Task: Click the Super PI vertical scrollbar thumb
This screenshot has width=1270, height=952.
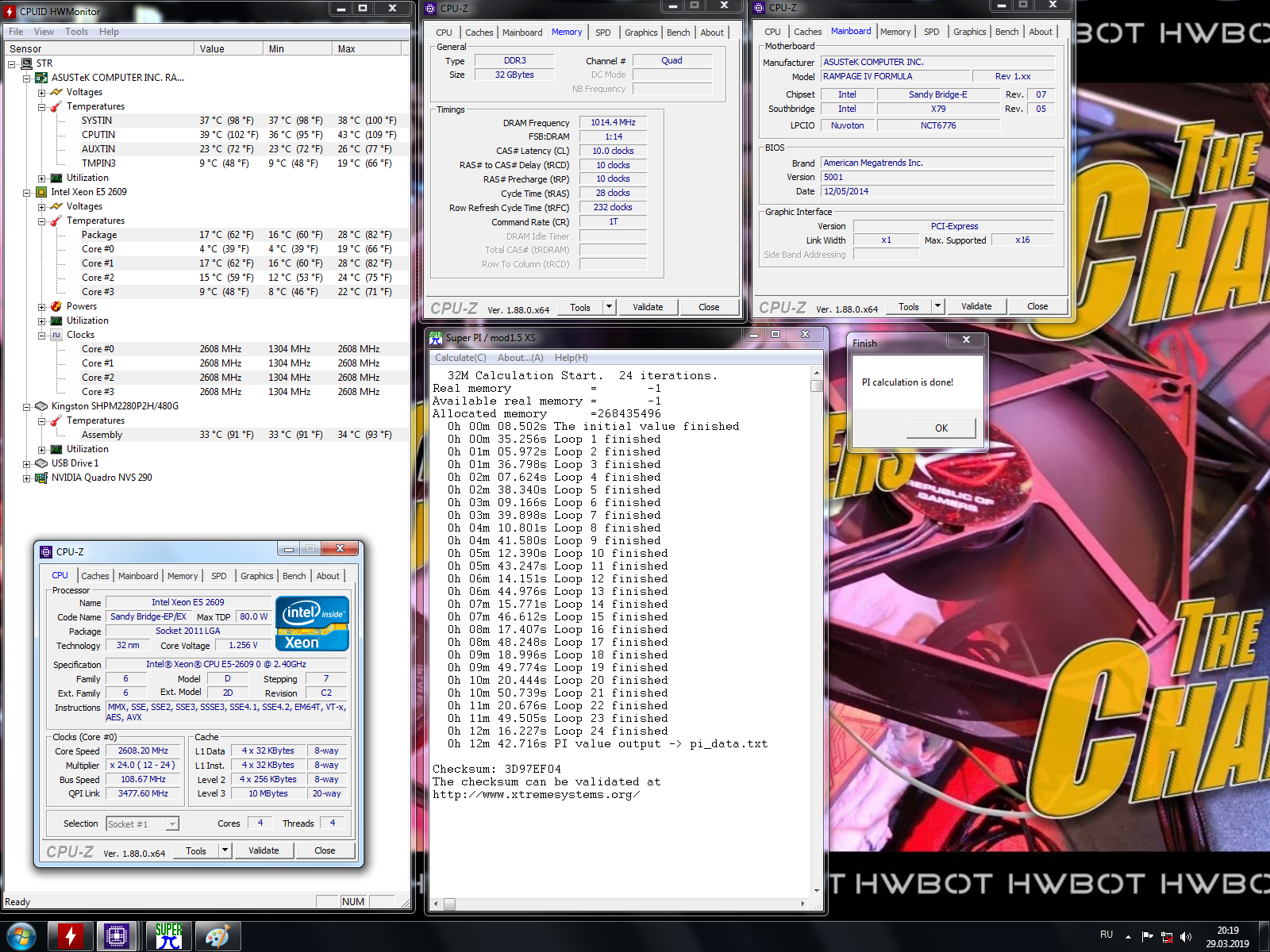Action: [x=816, y=386]
